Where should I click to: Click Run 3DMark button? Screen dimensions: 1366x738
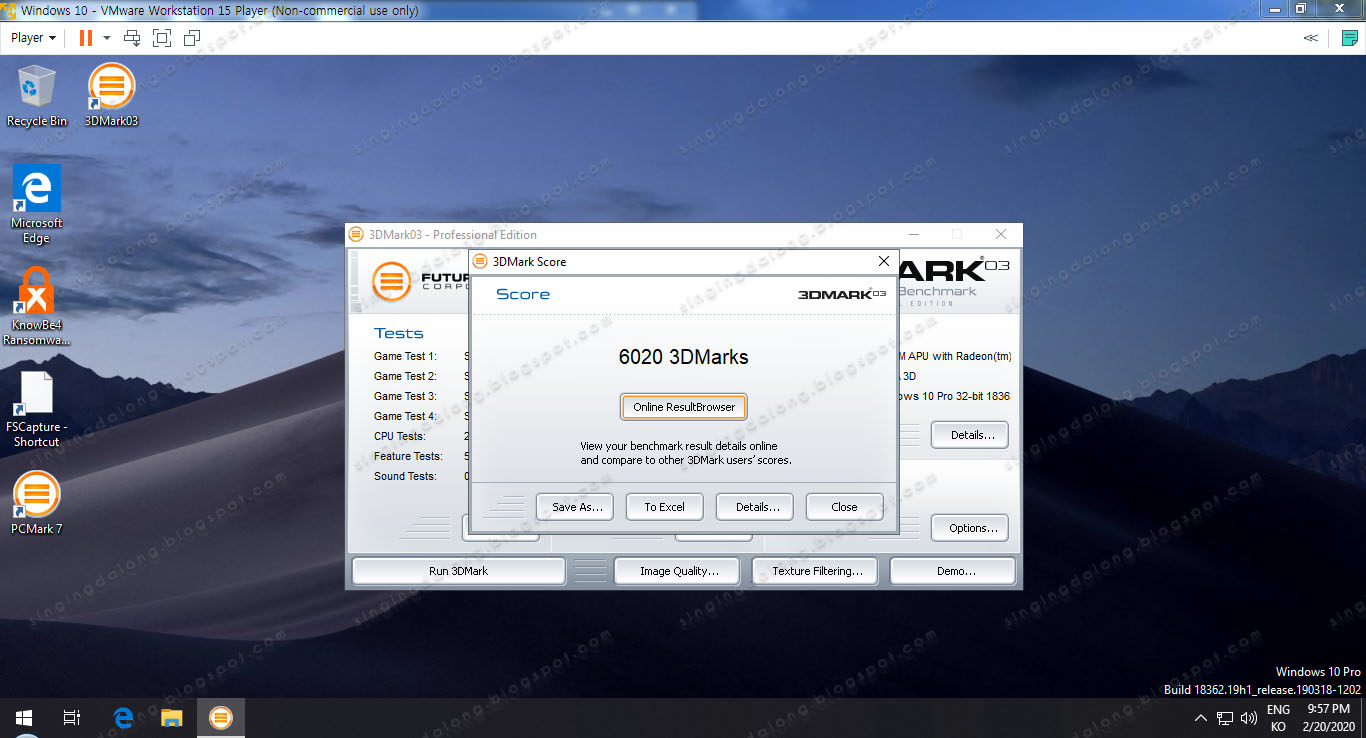coord(459,571)
